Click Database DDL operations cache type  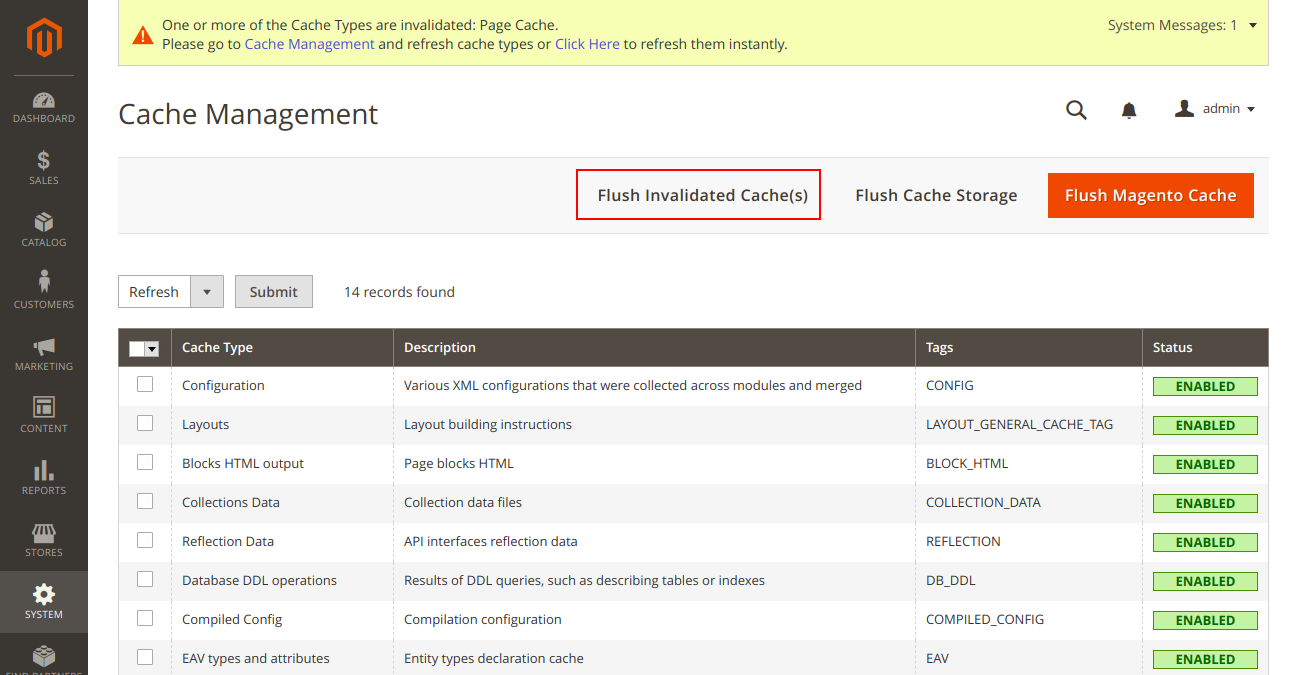(x=259, y=580)
